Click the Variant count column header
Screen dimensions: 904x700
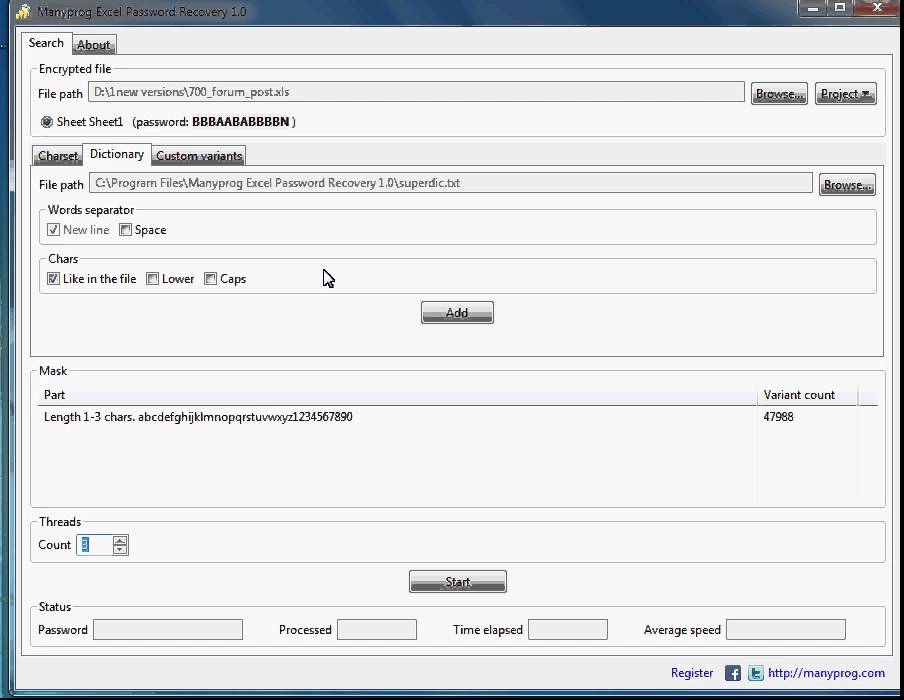click(x=807, y=395)
